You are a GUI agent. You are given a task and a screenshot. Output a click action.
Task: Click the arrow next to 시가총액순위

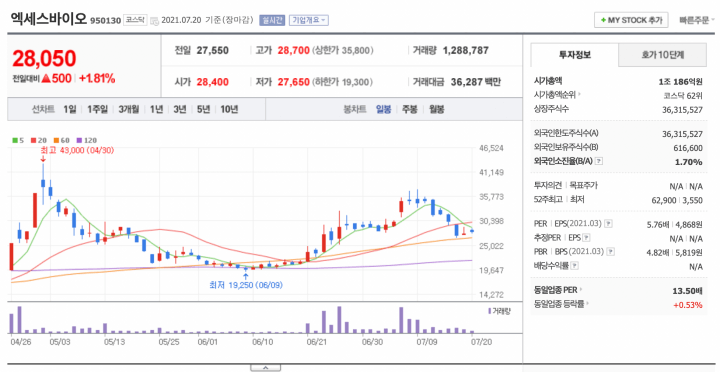click(579, 95)
